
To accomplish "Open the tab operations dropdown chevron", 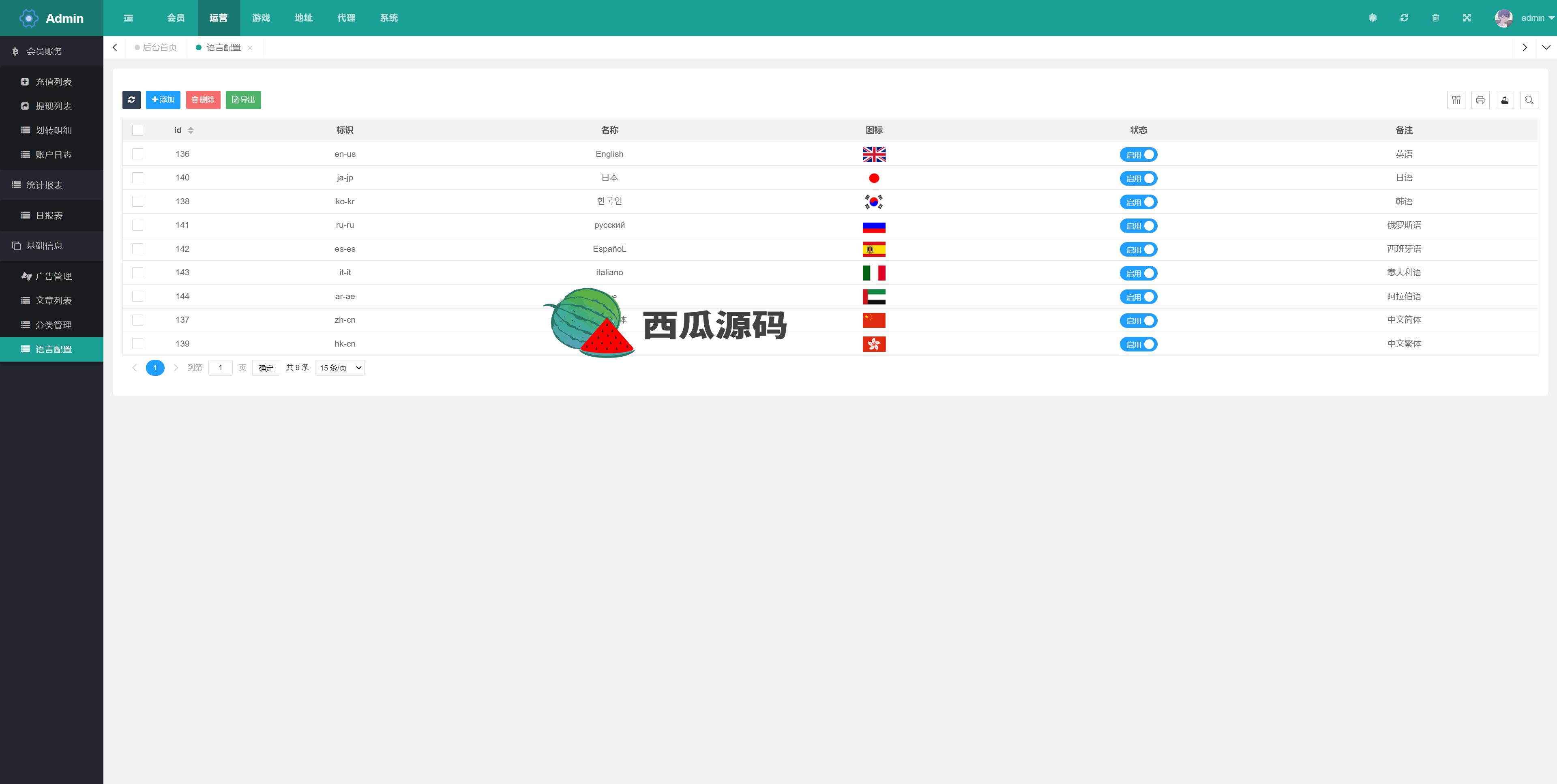I will click(x=1546, y=48).
